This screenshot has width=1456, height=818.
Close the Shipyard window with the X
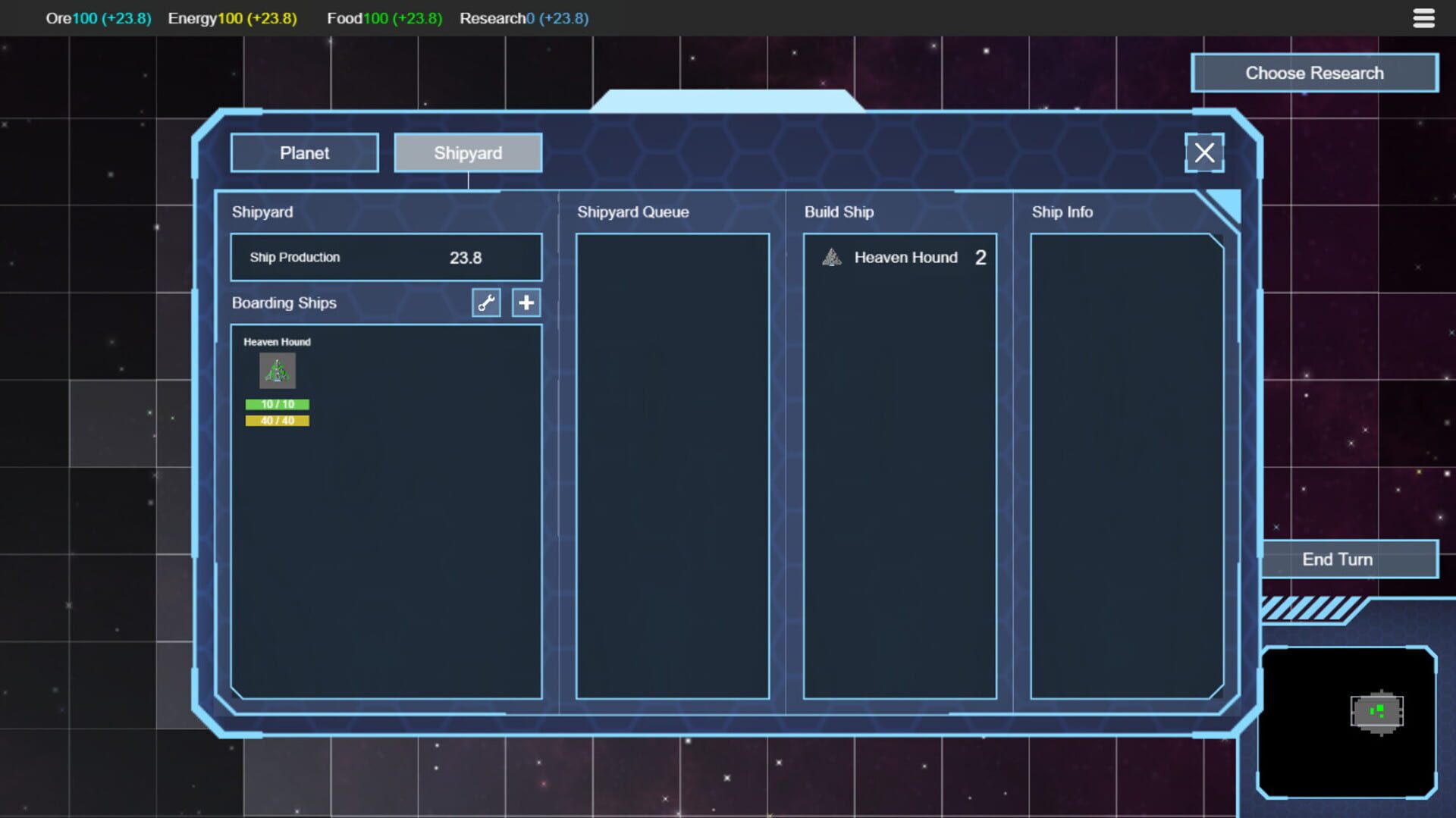click(1204, 152)
